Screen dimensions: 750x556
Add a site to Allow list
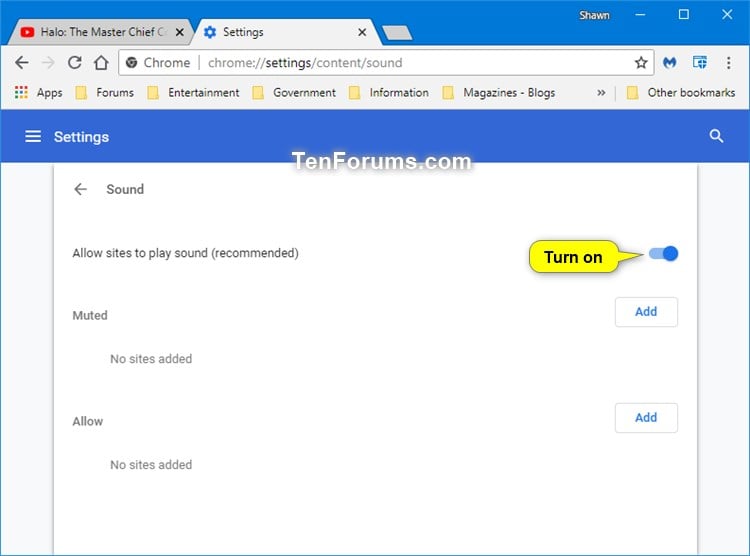point(646,418)
